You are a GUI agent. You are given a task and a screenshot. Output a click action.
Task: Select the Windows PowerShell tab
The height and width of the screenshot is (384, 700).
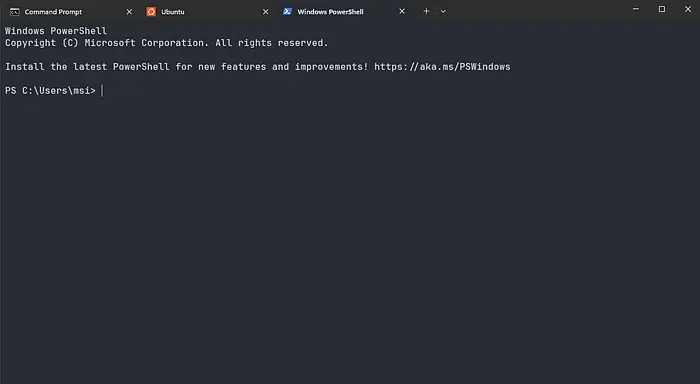click(x=343, y=12)
